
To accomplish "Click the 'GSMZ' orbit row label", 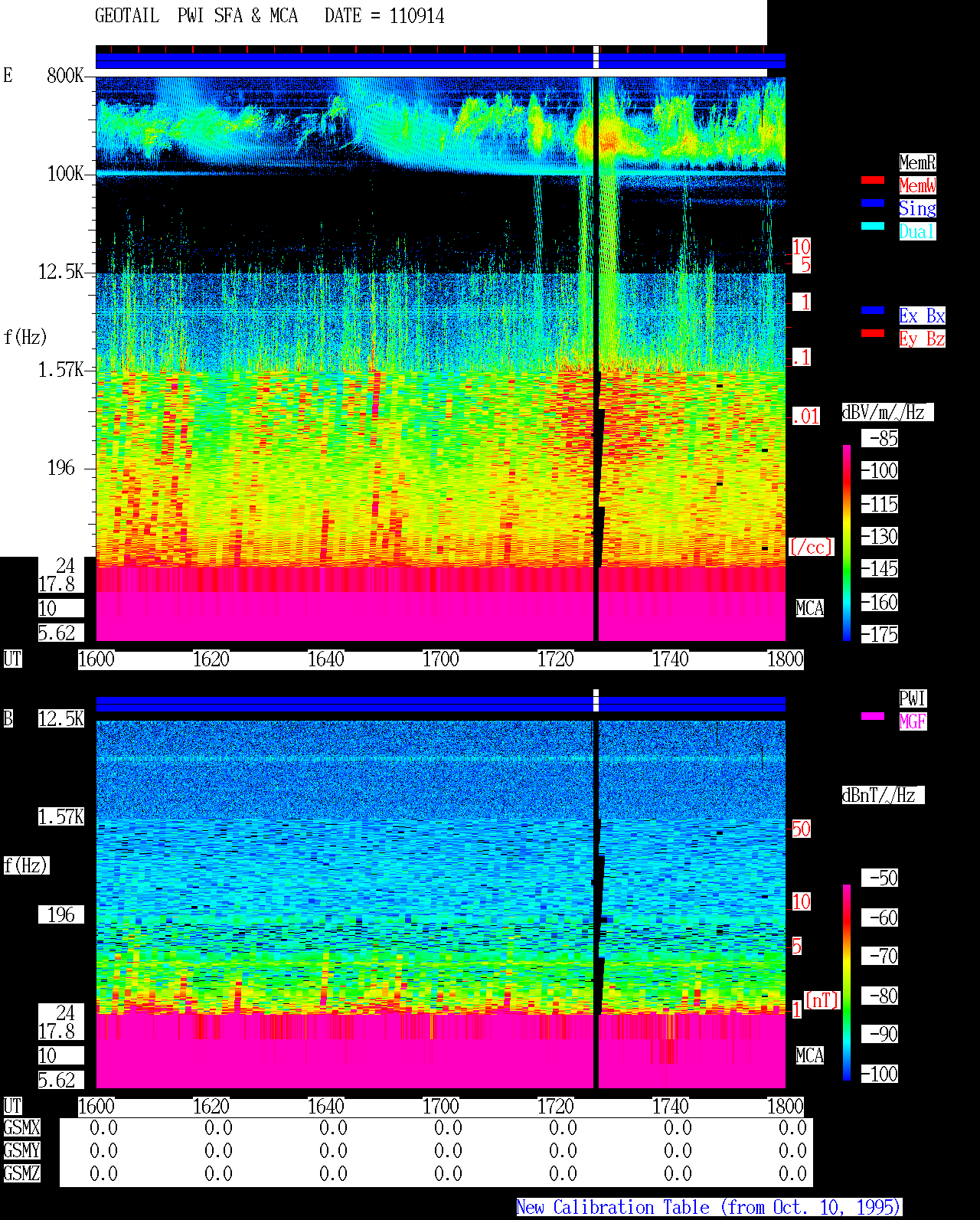I will (22, 1173).
